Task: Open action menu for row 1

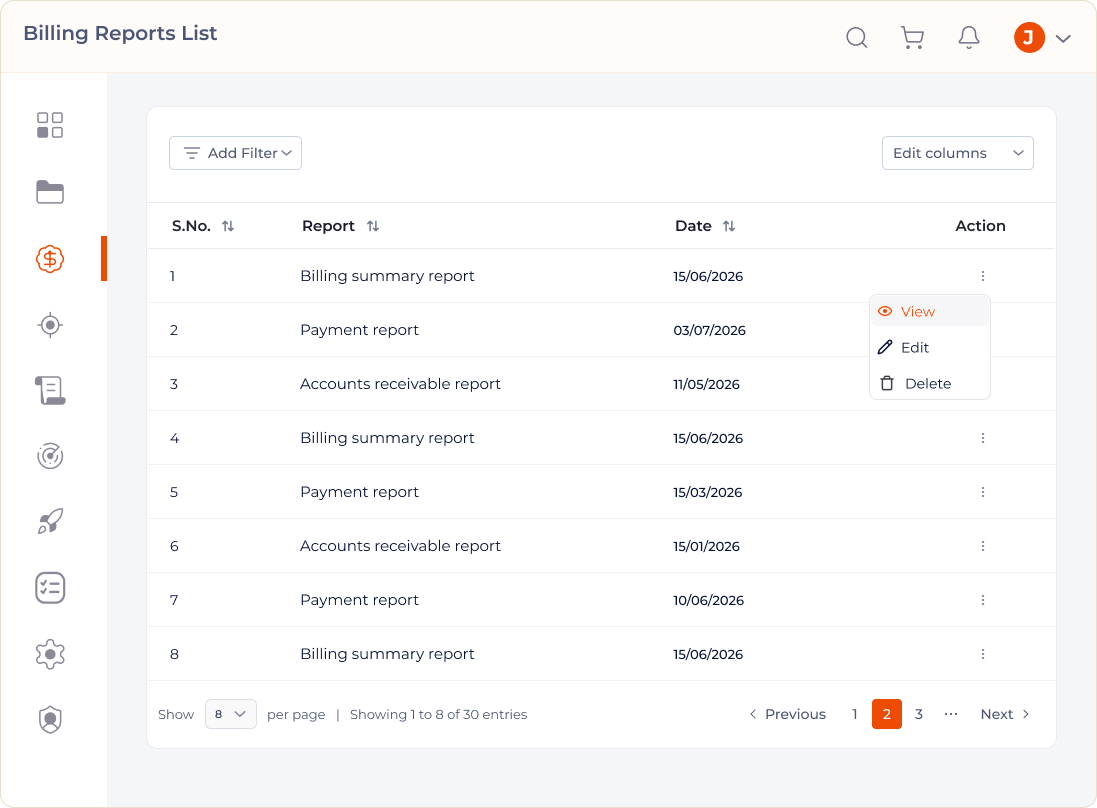Action: (x=982, y=276)
